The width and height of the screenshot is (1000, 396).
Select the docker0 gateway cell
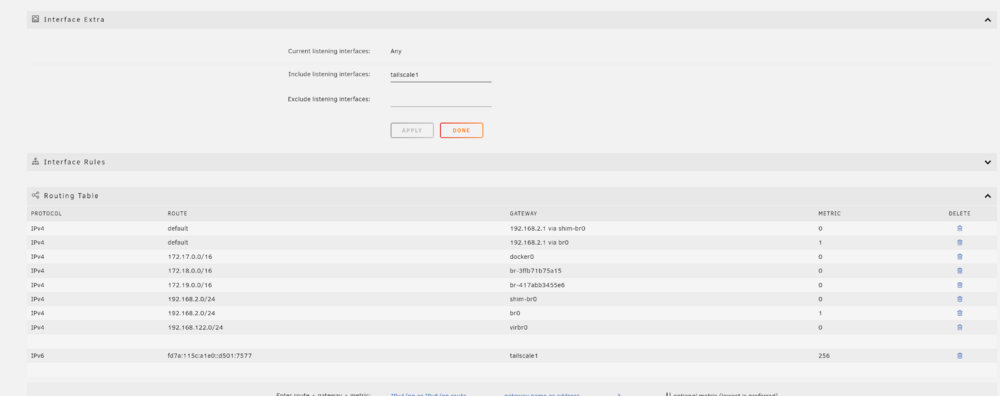[522, 256]
